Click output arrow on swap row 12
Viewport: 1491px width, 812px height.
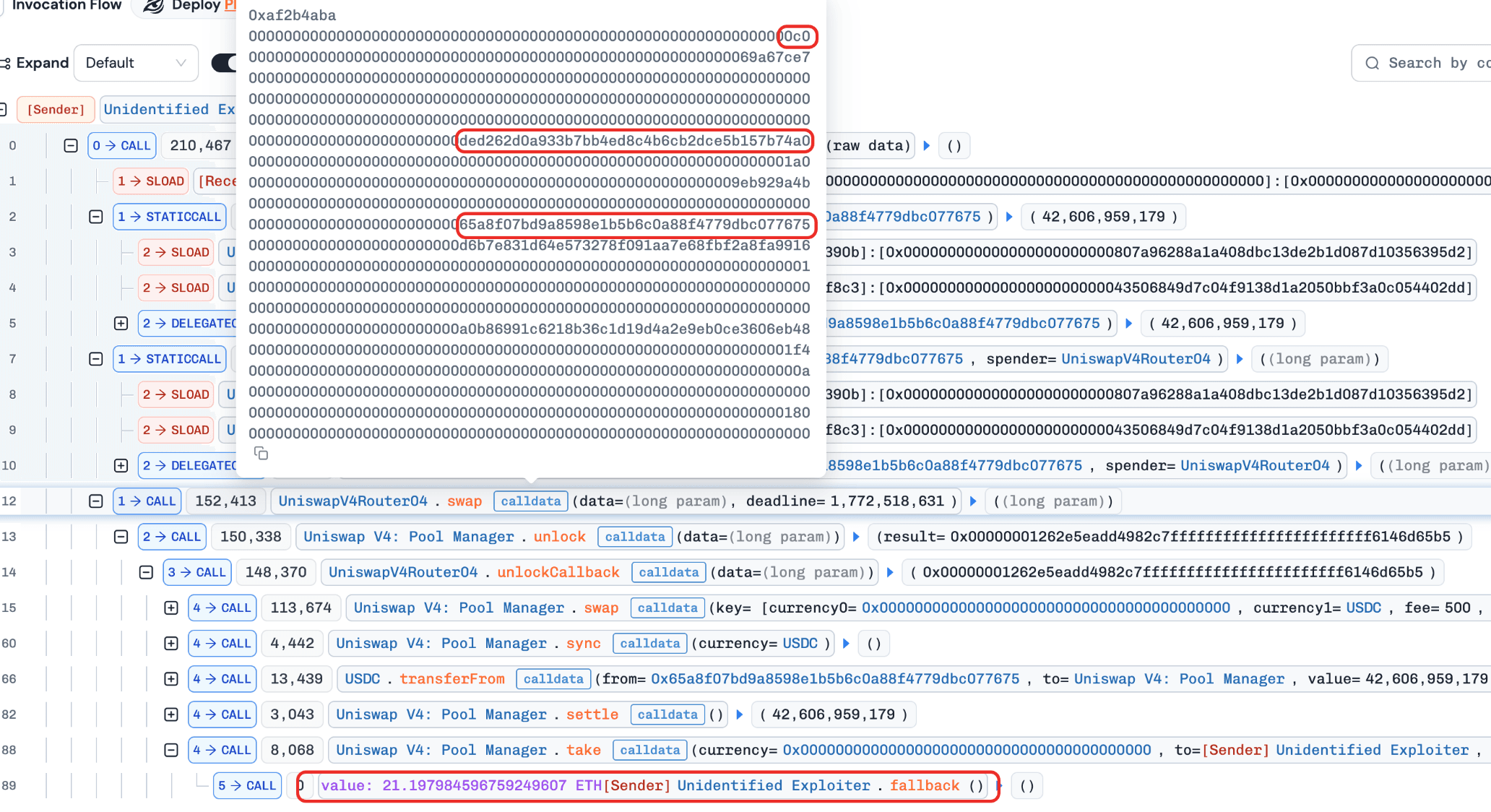click(x=973, y=501)
